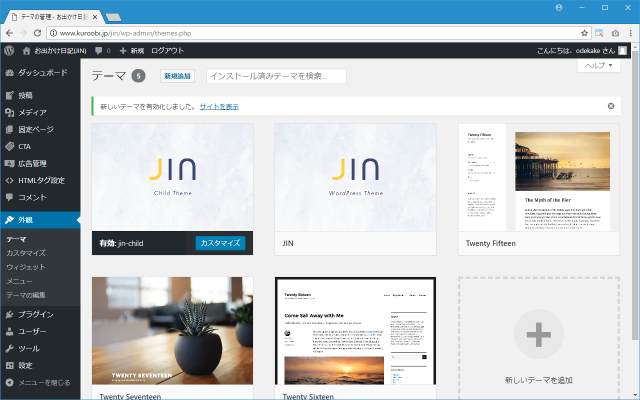This screenshot has height=400, width=640.
Task: Click the user avatar in admin bar
Action: pyautogui.click(x=622, y=51)
